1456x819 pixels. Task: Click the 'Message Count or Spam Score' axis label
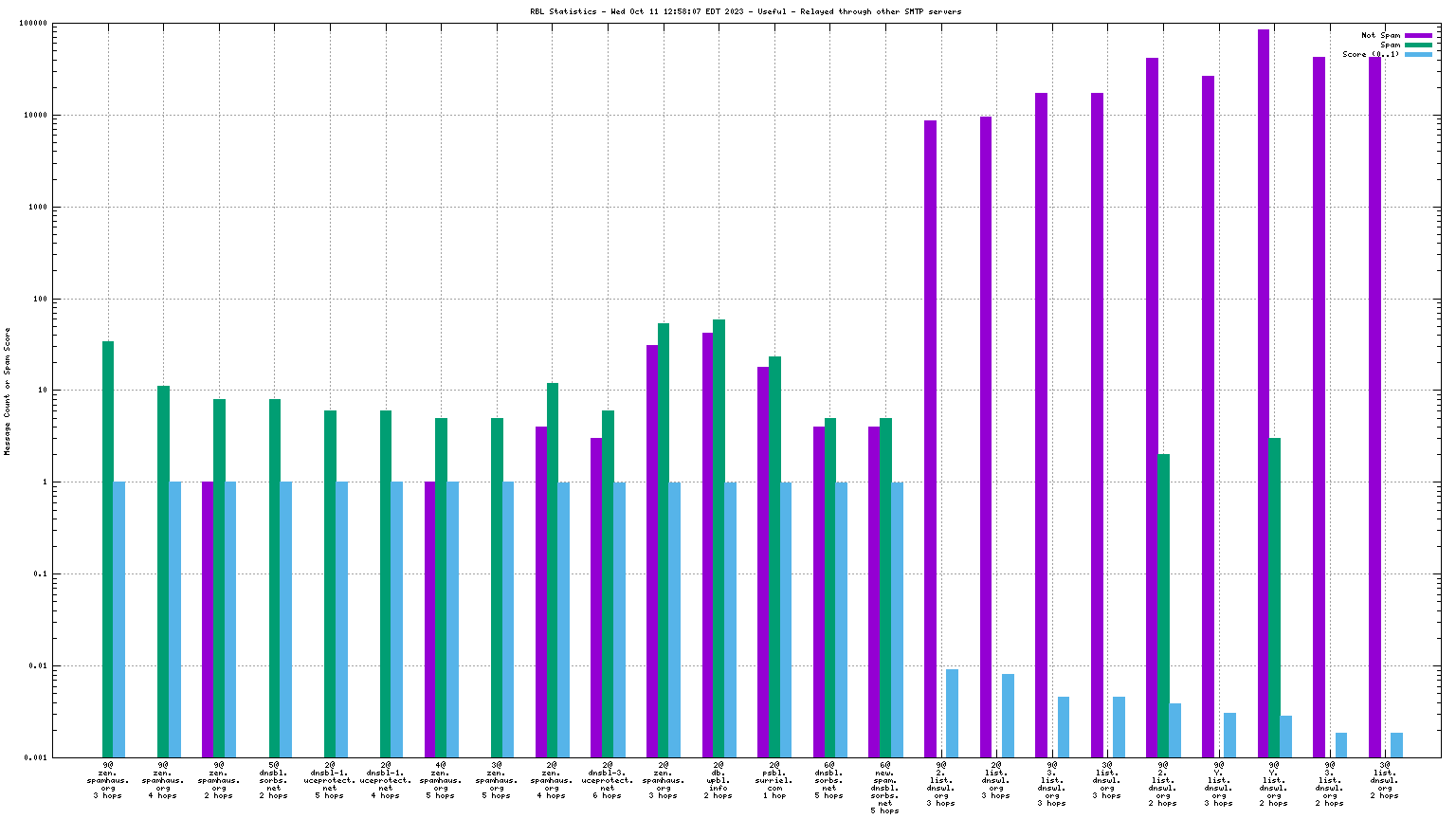pos(8,391)
